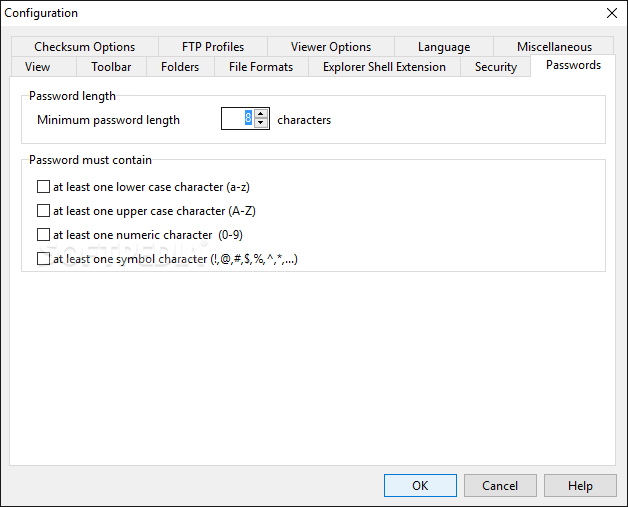Enable at least one lower case character

[x=43, y=187]
